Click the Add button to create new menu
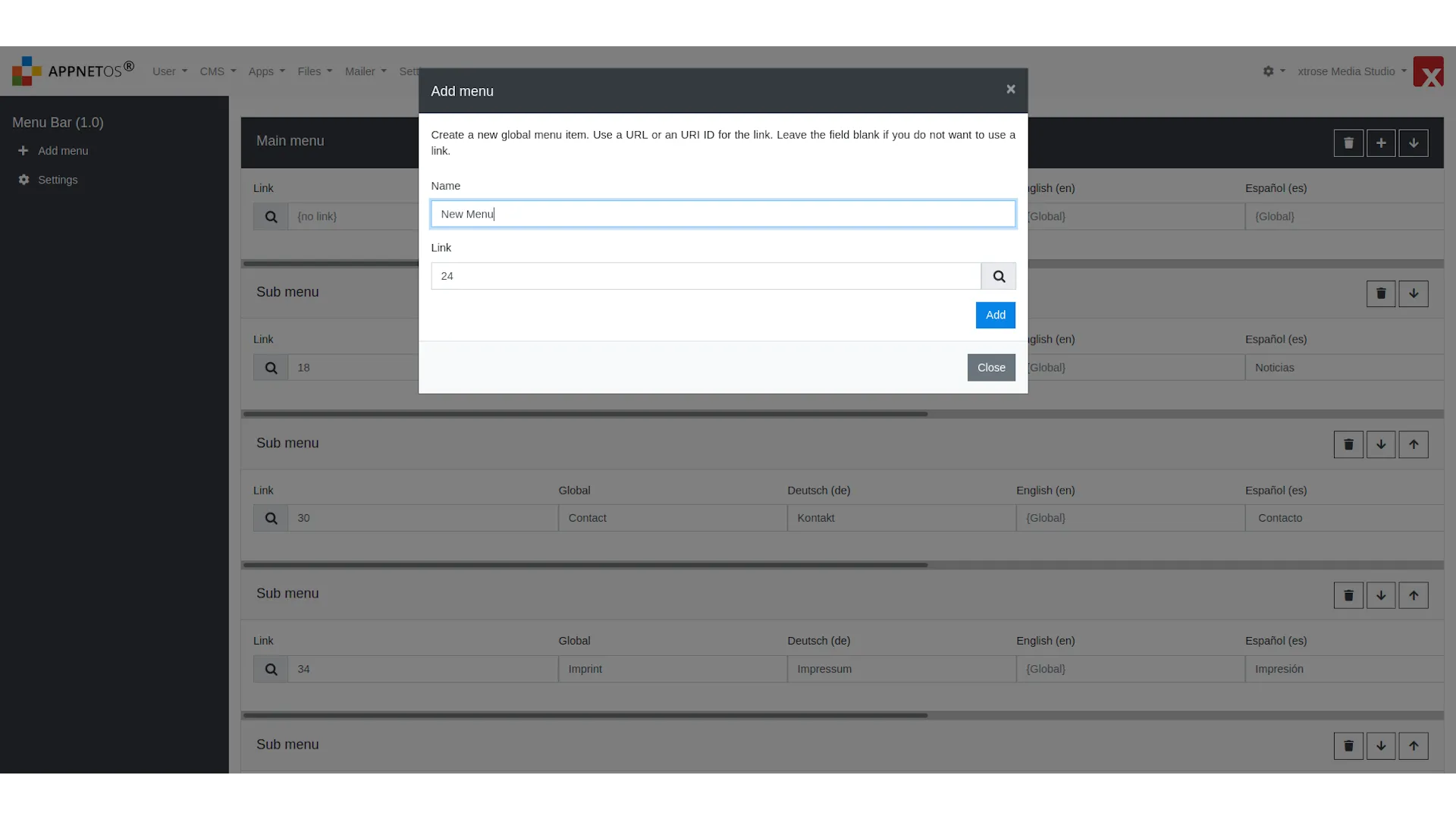 [x=996, y=315]
